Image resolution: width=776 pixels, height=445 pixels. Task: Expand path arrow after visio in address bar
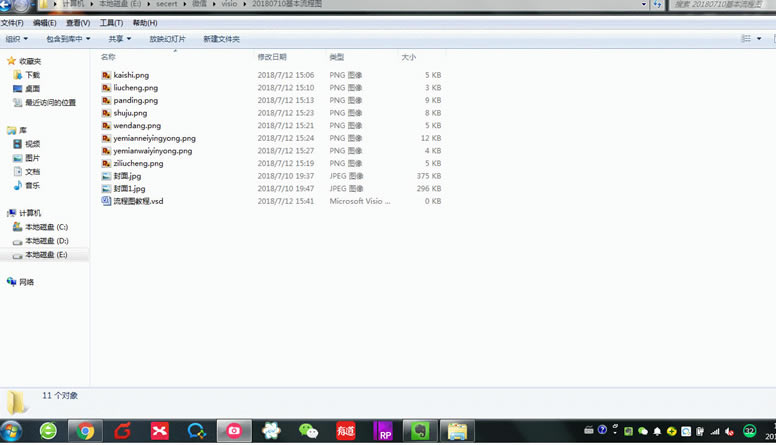[244, 4]
